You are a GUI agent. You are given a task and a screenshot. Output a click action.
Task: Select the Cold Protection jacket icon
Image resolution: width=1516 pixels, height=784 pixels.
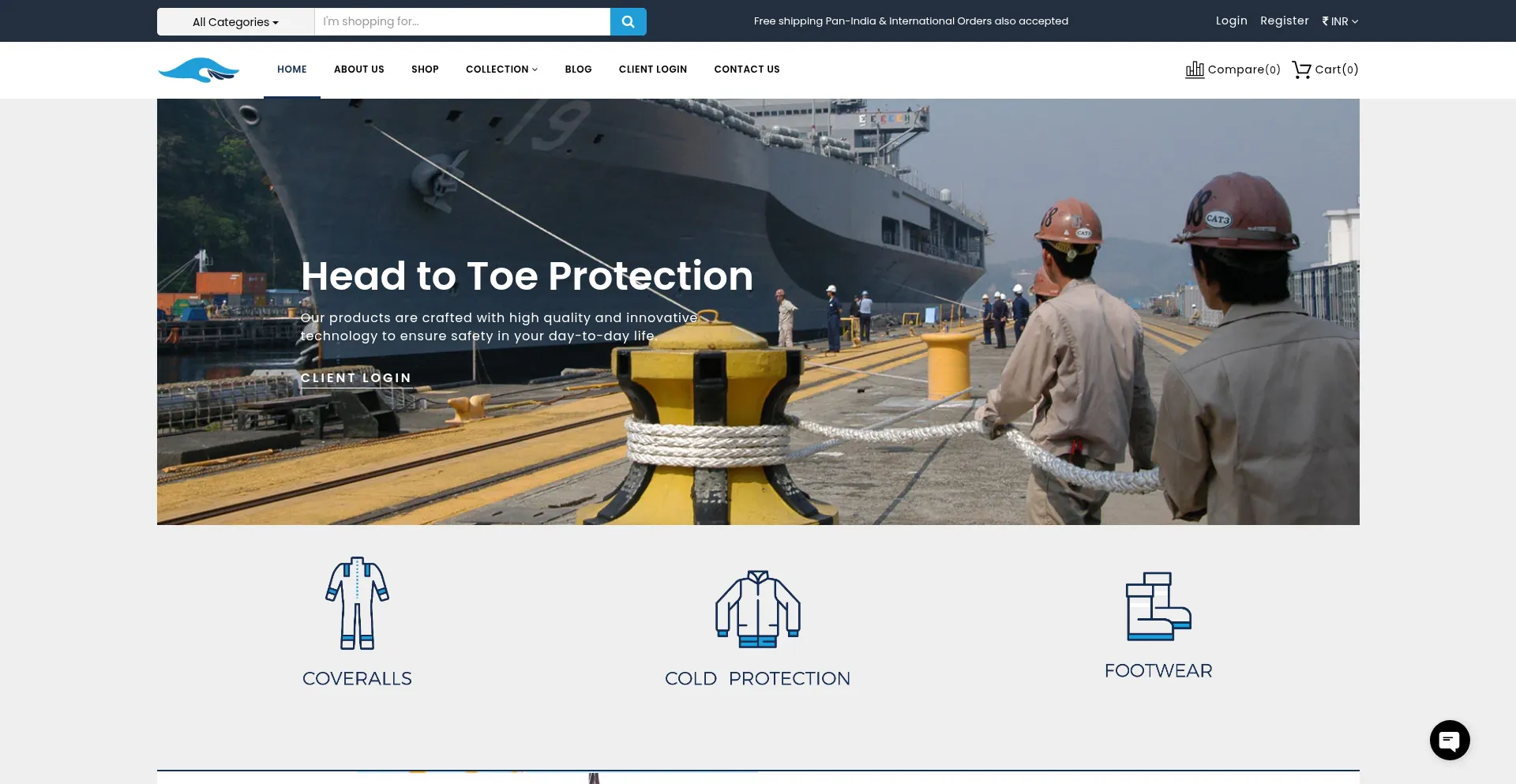(757, 609)
